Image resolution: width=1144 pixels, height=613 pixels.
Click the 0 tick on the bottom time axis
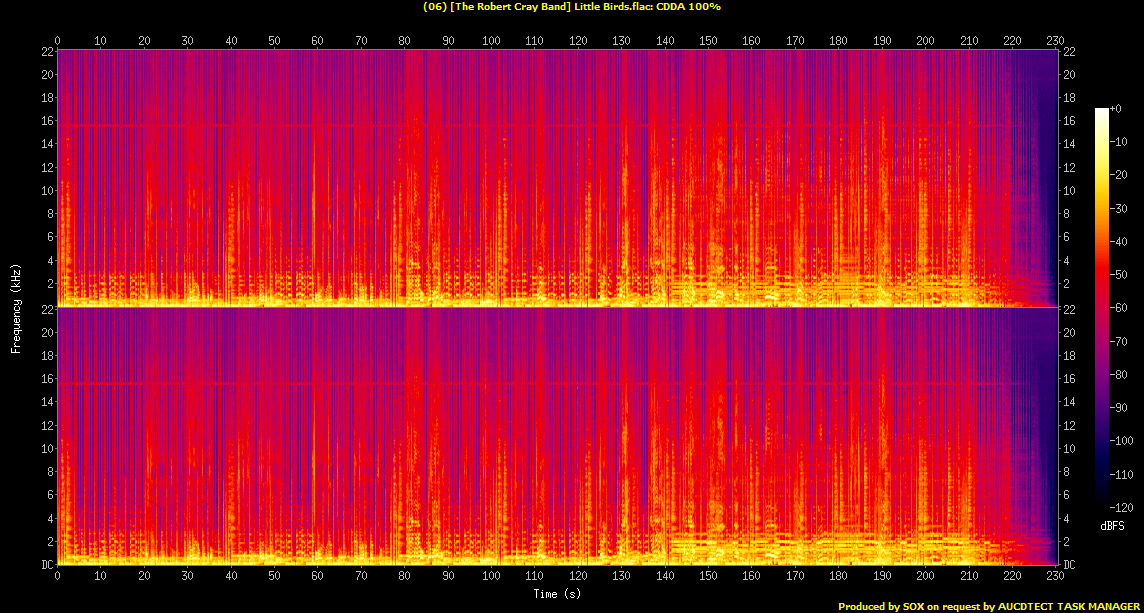58,577
